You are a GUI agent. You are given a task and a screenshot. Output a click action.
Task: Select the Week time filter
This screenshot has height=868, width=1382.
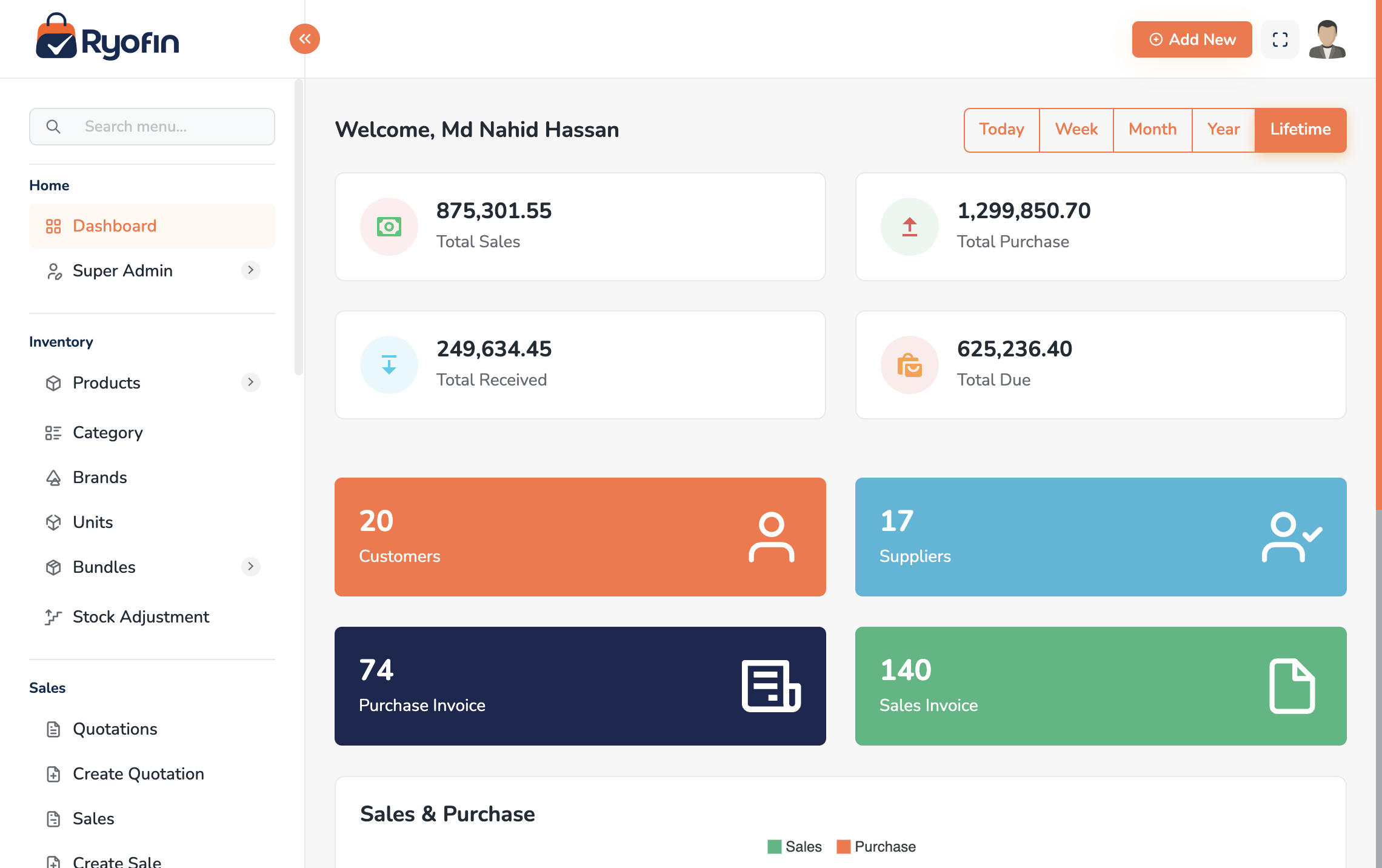(x=1077, y=130)
